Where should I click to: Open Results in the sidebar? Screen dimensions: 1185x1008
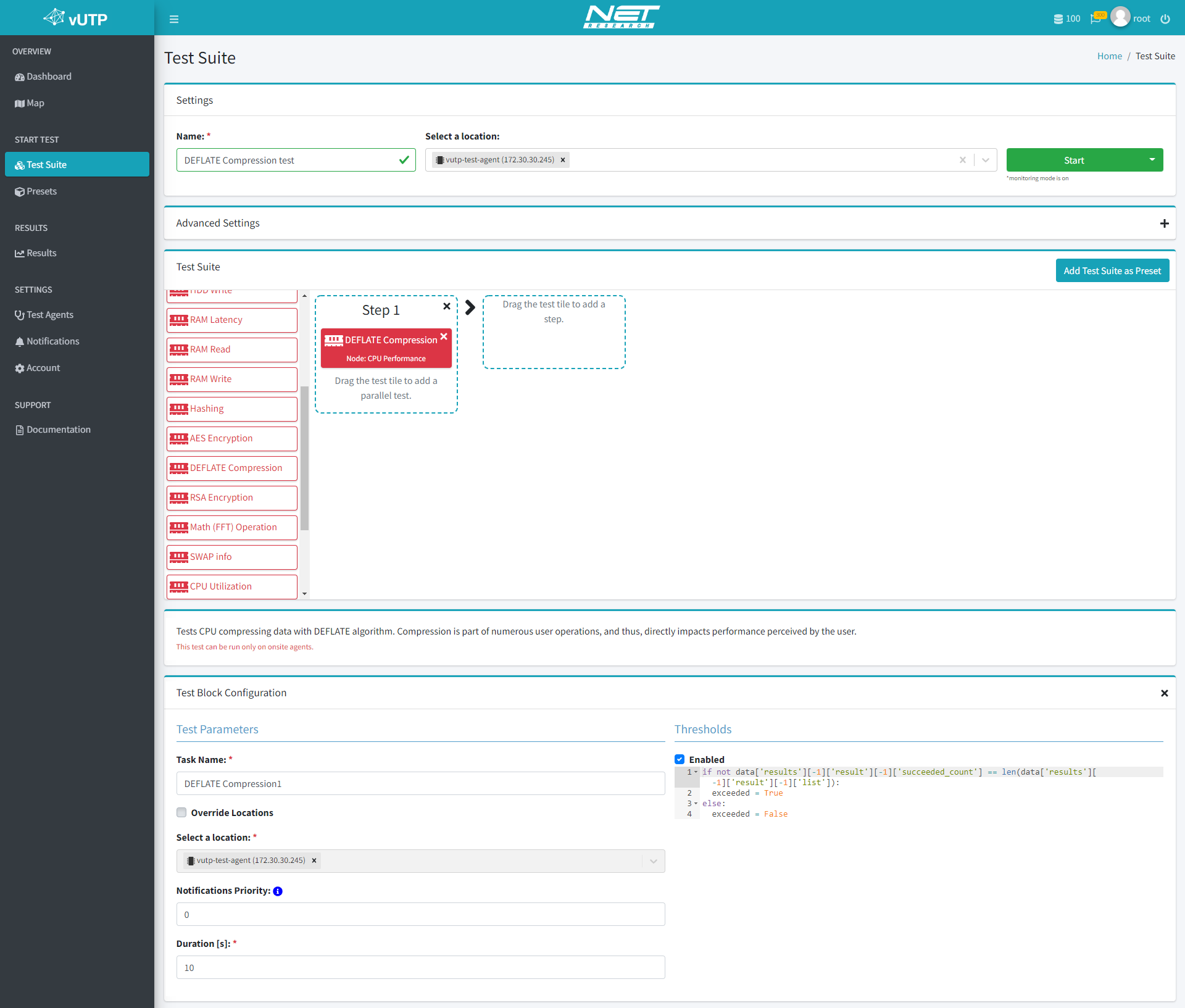(x=77, y=253)
